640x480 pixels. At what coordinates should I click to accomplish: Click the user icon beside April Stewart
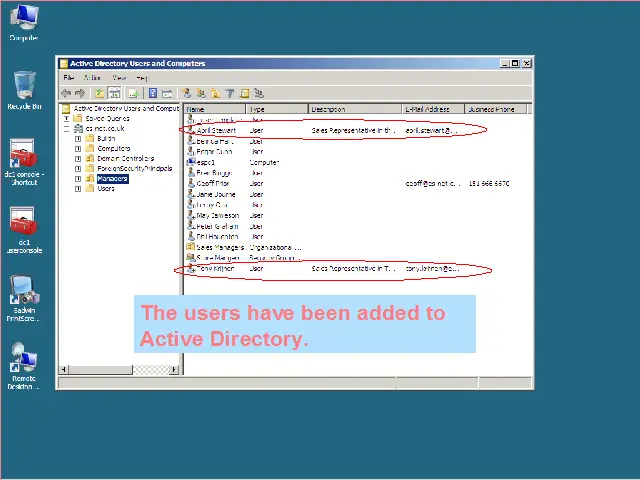point(191,130)
